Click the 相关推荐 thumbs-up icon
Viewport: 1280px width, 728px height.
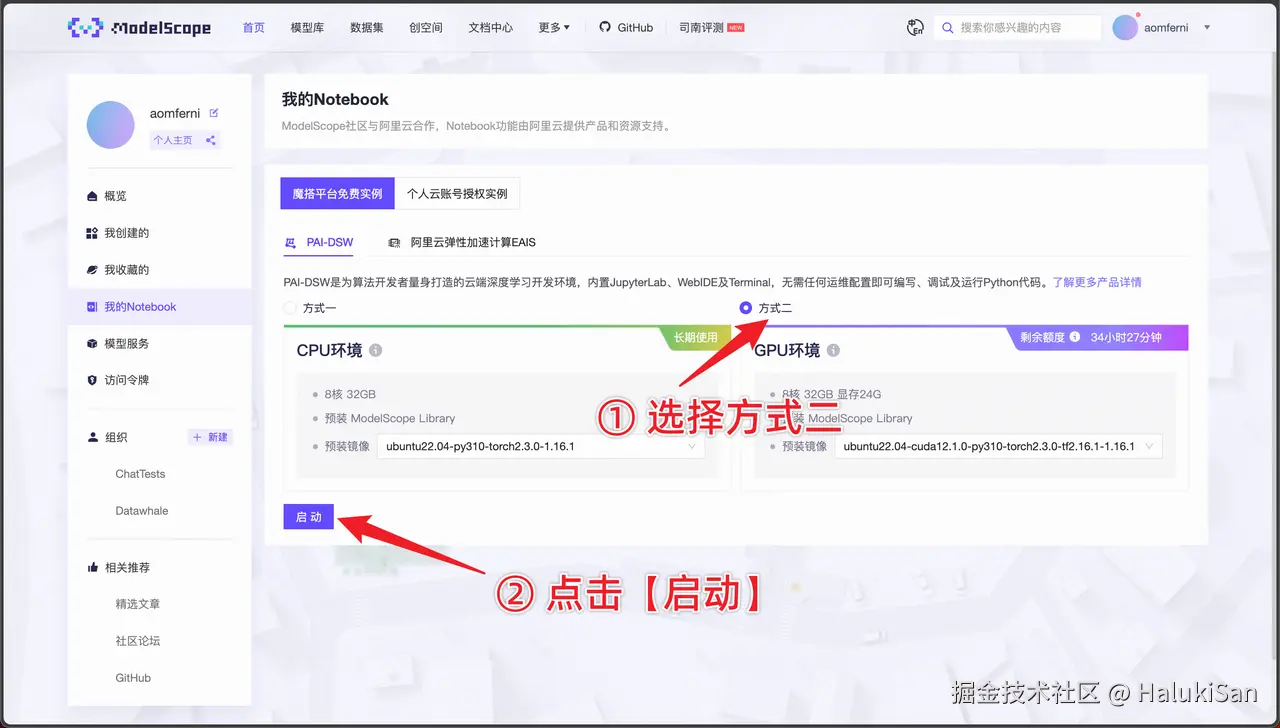coord(93,567)
